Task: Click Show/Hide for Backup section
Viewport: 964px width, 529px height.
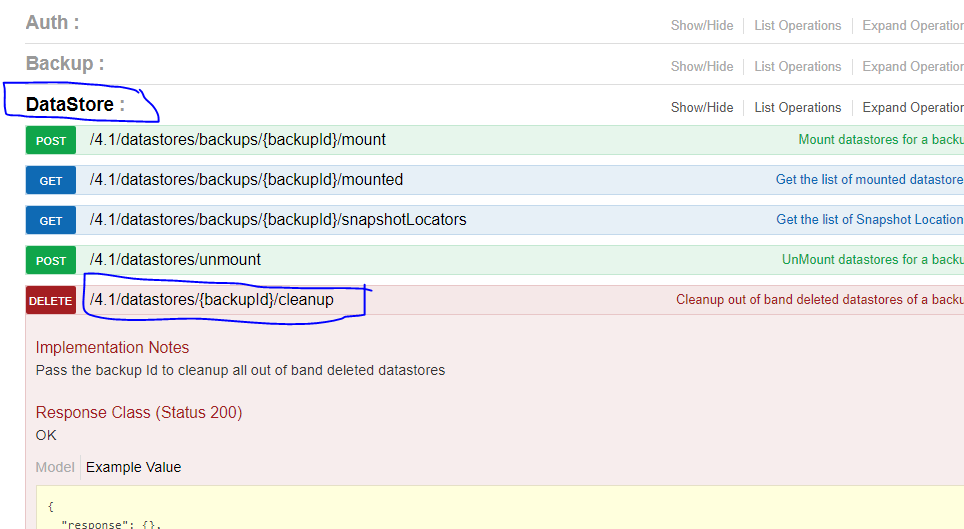Action: click(701, 66)
